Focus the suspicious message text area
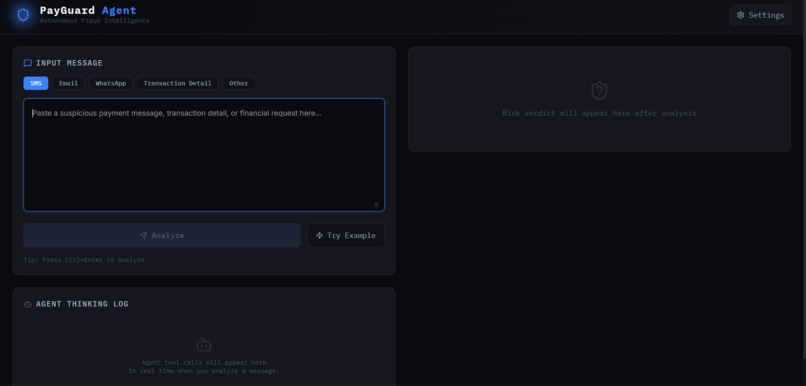 click(204, 155)
